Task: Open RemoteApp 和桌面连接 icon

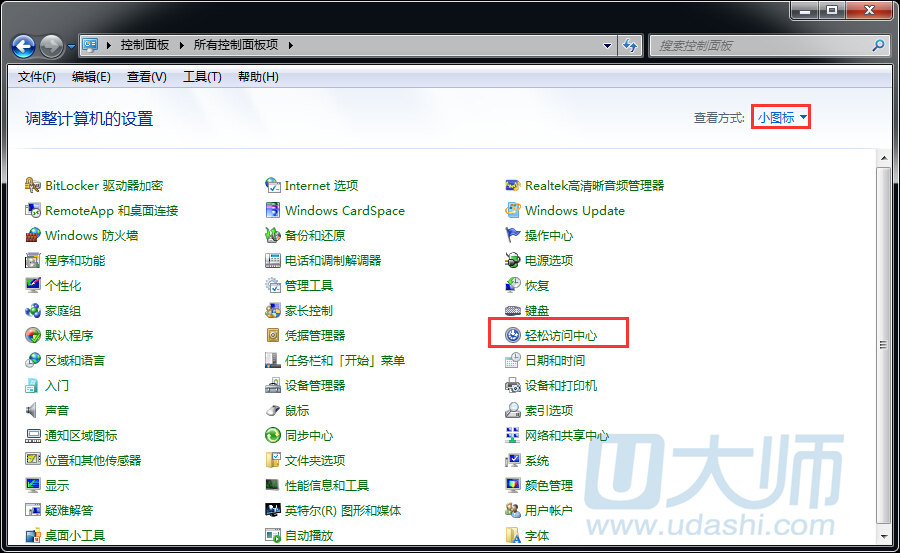Action: (33, 210)
